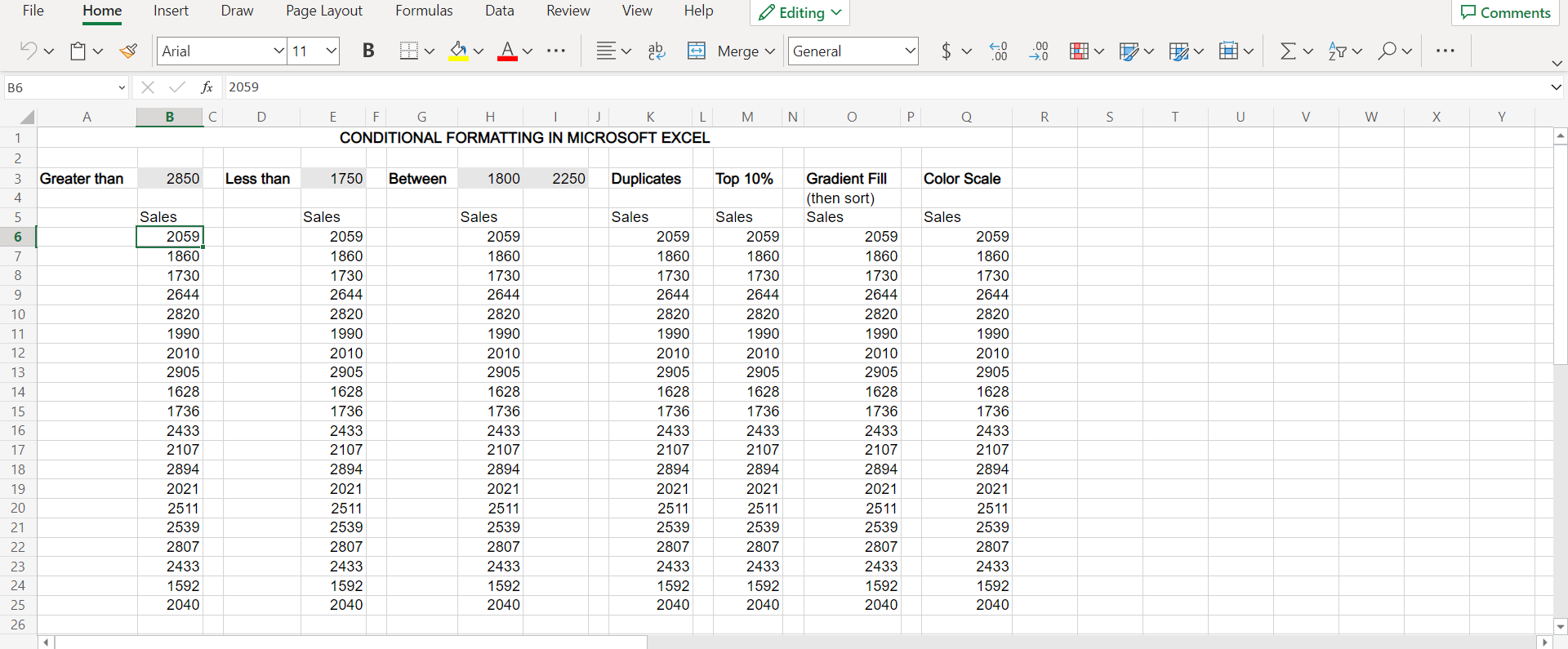Switch to the View tab
The image size is (1568, 649).
click(637, 11)
